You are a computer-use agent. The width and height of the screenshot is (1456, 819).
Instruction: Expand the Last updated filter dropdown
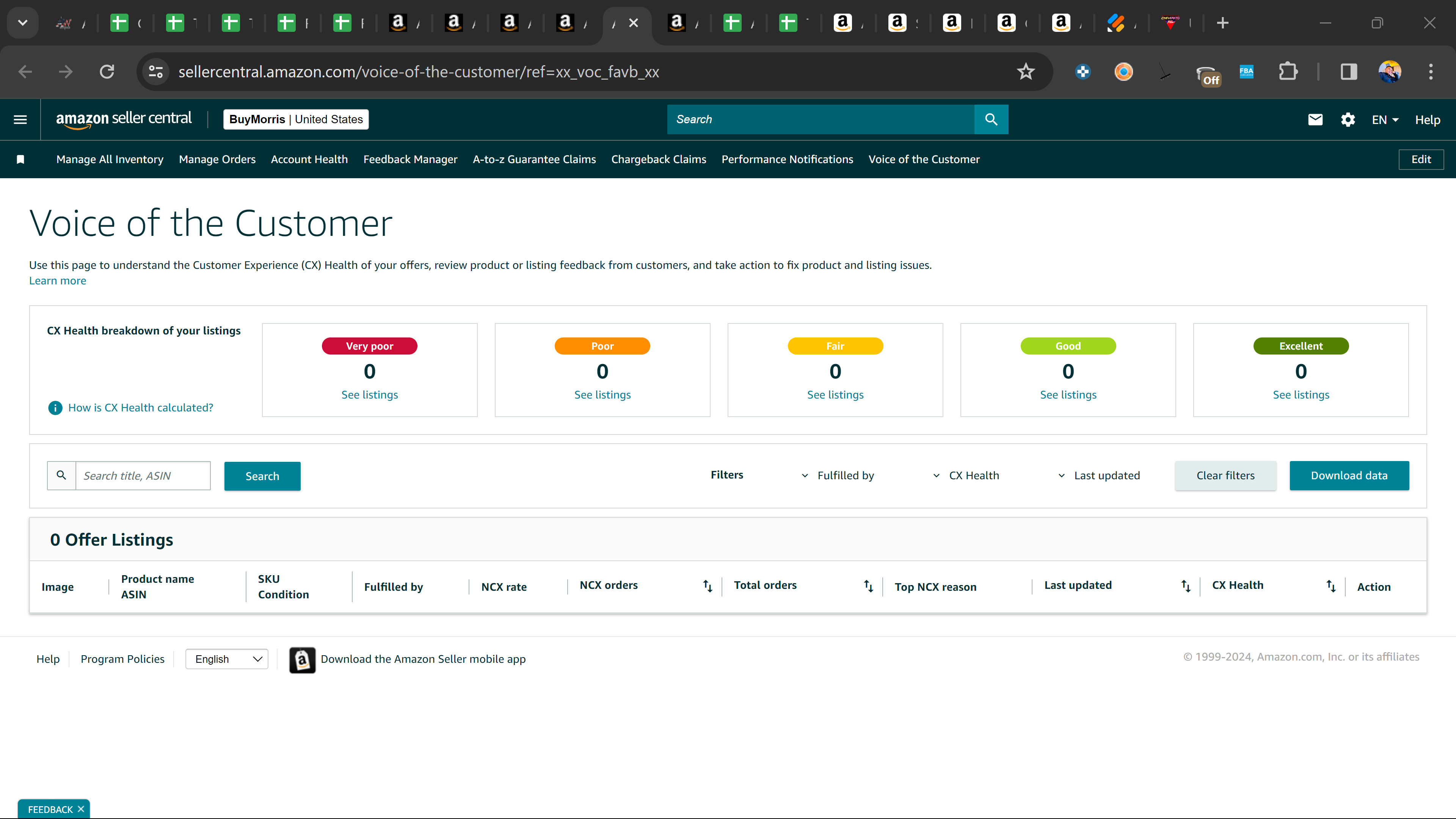click(1098, 475)
